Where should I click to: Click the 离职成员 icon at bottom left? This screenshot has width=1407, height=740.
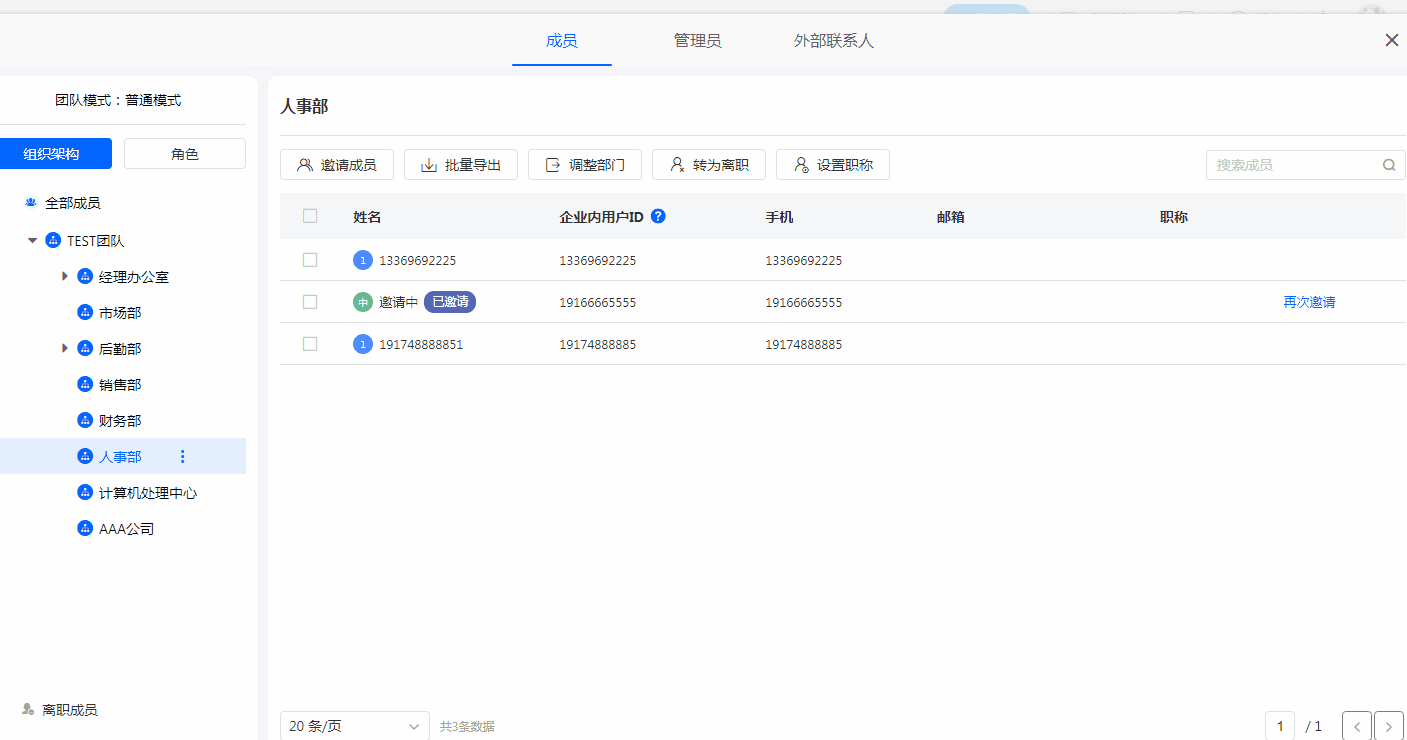pyautogui.click(x=28, y=710)
